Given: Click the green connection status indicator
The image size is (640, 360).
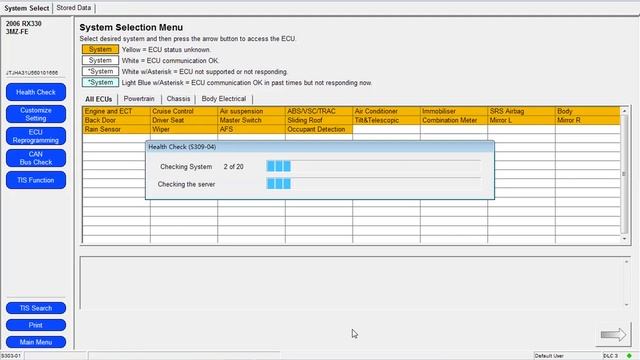Looking at the screenshot, I should pyautogui.click(x=629, y=356).
